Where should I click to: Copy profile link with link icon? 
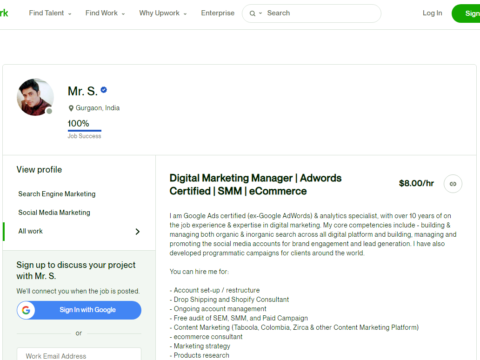[x=453, y=184]
